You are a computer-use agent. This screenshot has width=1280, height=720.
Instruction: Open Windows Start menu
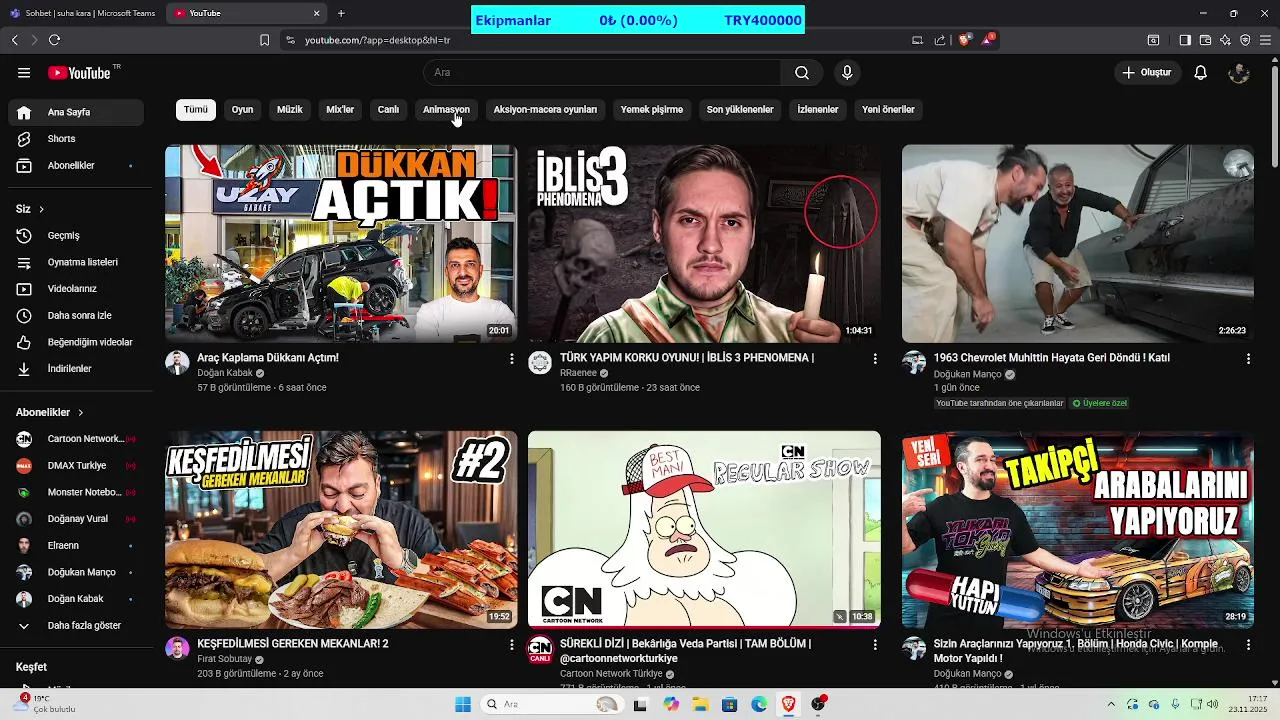pyautogui.click(x=463, y=704)
